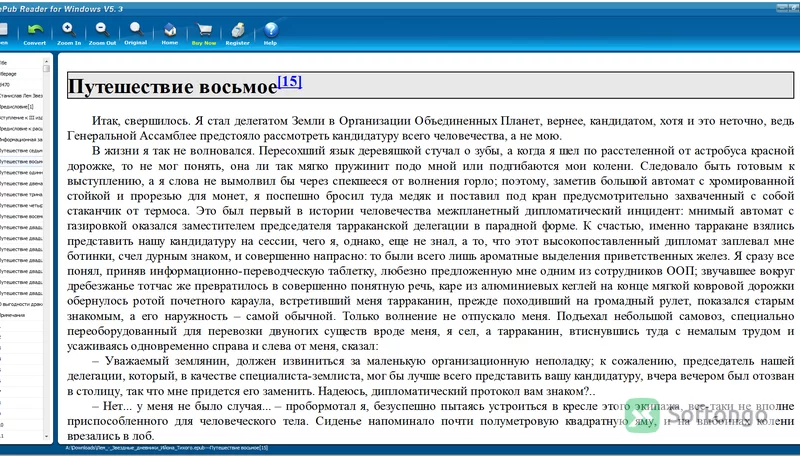
Task: Open 'Путешествие четырнадцатое' chapter in sidebar
Action: pyautogui.click(x=21, y=206)
